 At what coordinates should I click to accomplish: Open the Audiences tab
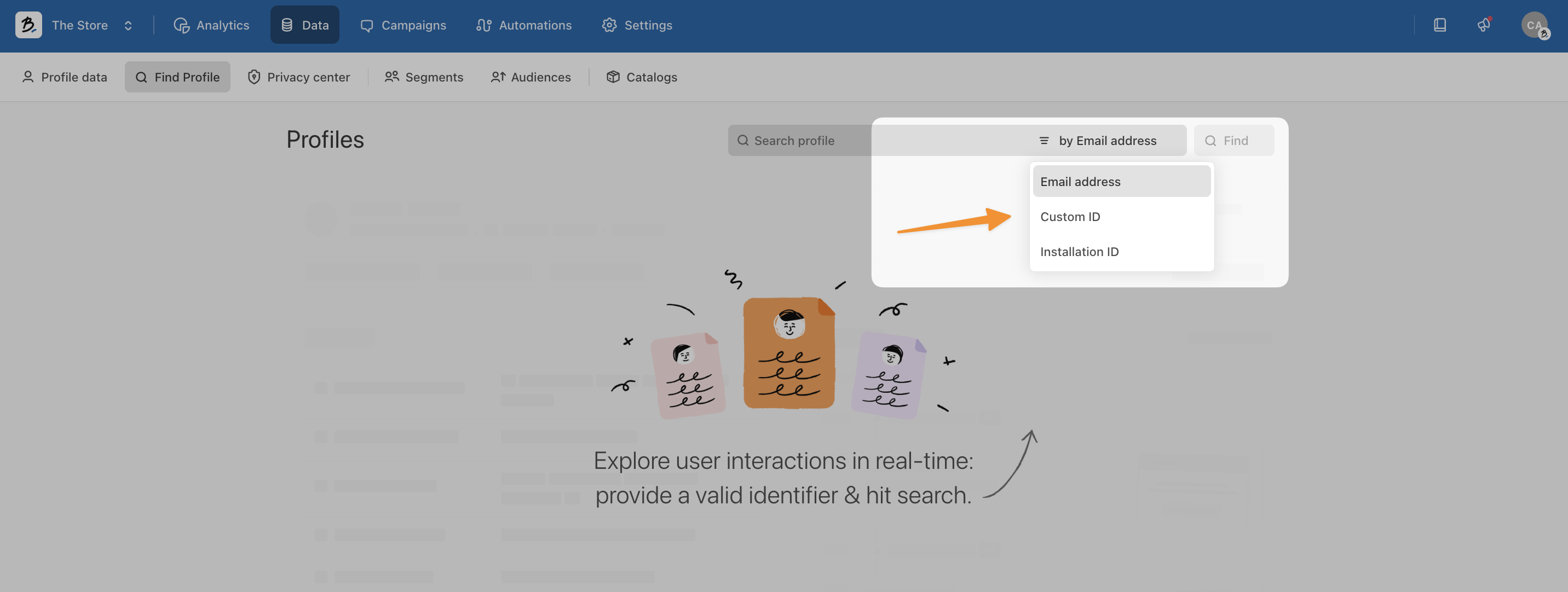point(531,77)
